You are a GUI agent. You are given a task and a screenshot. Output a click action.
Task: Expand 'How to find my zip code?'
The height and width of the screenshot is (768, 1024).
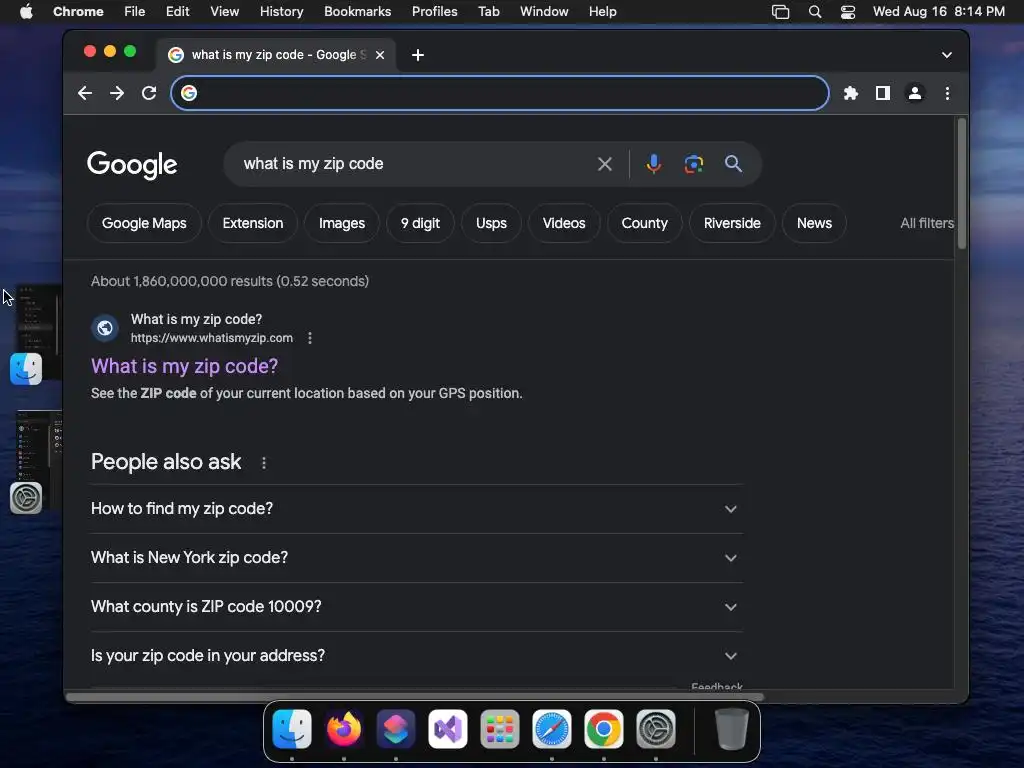pyautogui.click(x=417, y=509)
